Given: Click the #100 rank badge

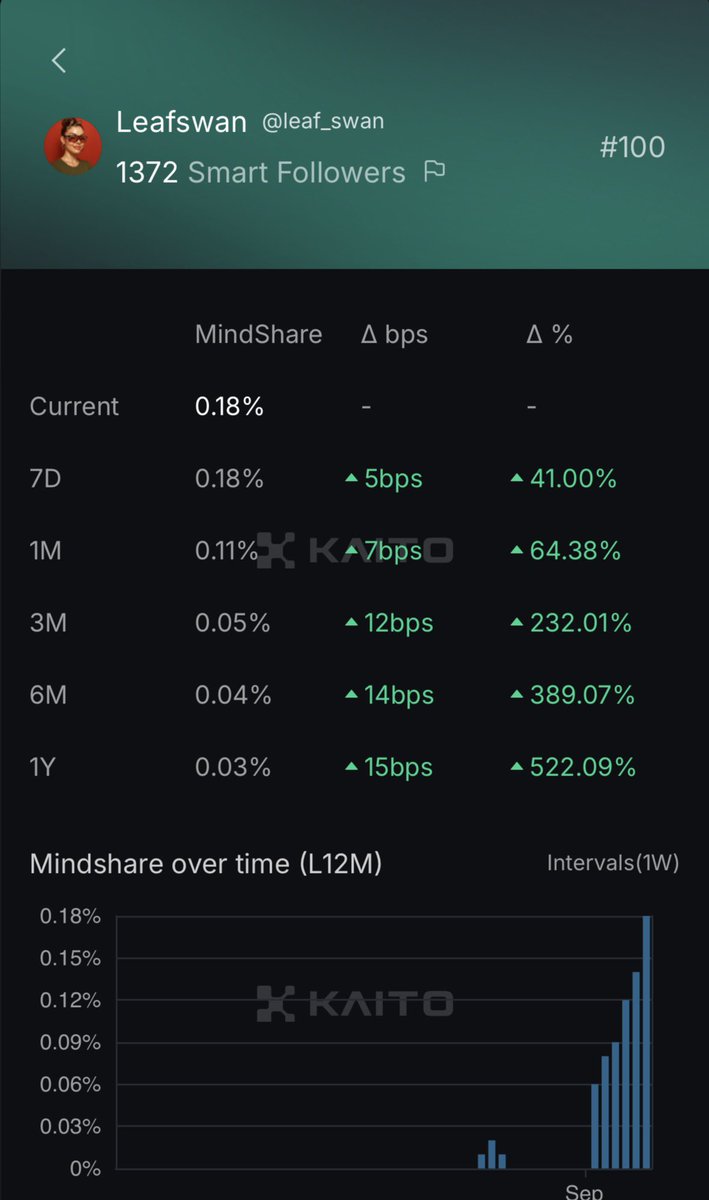Looking at the screenshot, I should tap(632, 147).
